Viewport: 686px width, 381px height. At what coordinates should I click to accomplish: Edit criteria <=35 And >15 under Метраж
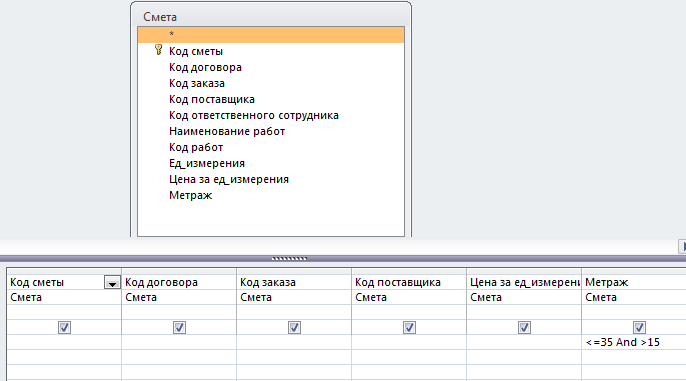click(634, 342)
